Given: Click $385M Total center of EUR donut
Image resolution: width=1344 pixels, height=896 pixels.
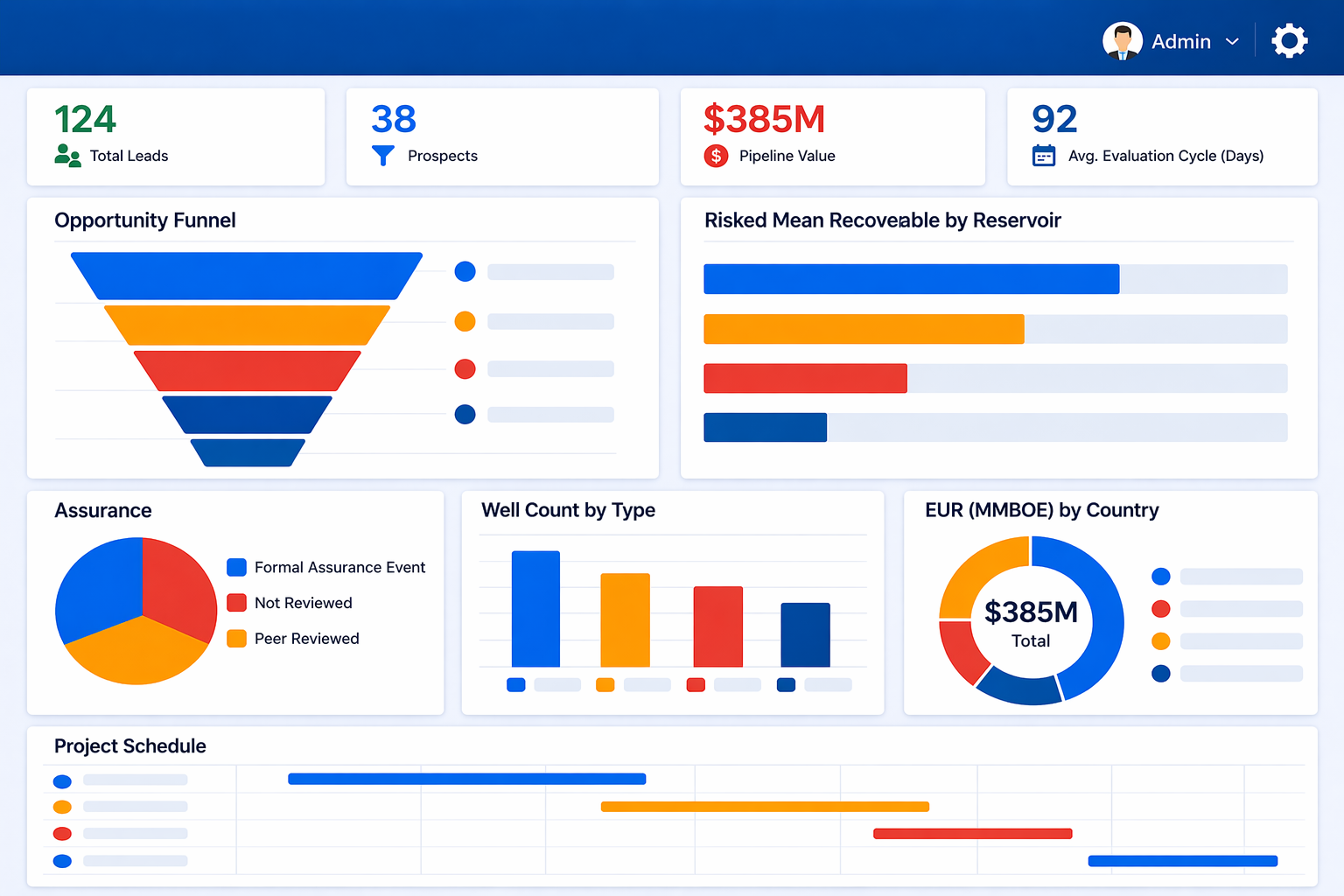Looking at the screenshot, I should 1031,622.
